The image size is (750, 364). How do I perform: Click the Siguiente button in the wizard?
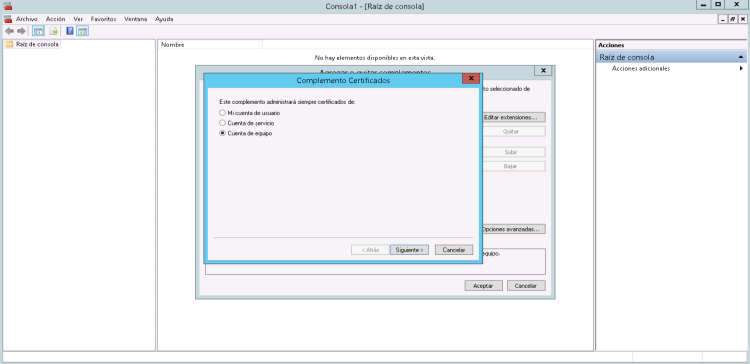pyautogui.click(x=409, y=250)
